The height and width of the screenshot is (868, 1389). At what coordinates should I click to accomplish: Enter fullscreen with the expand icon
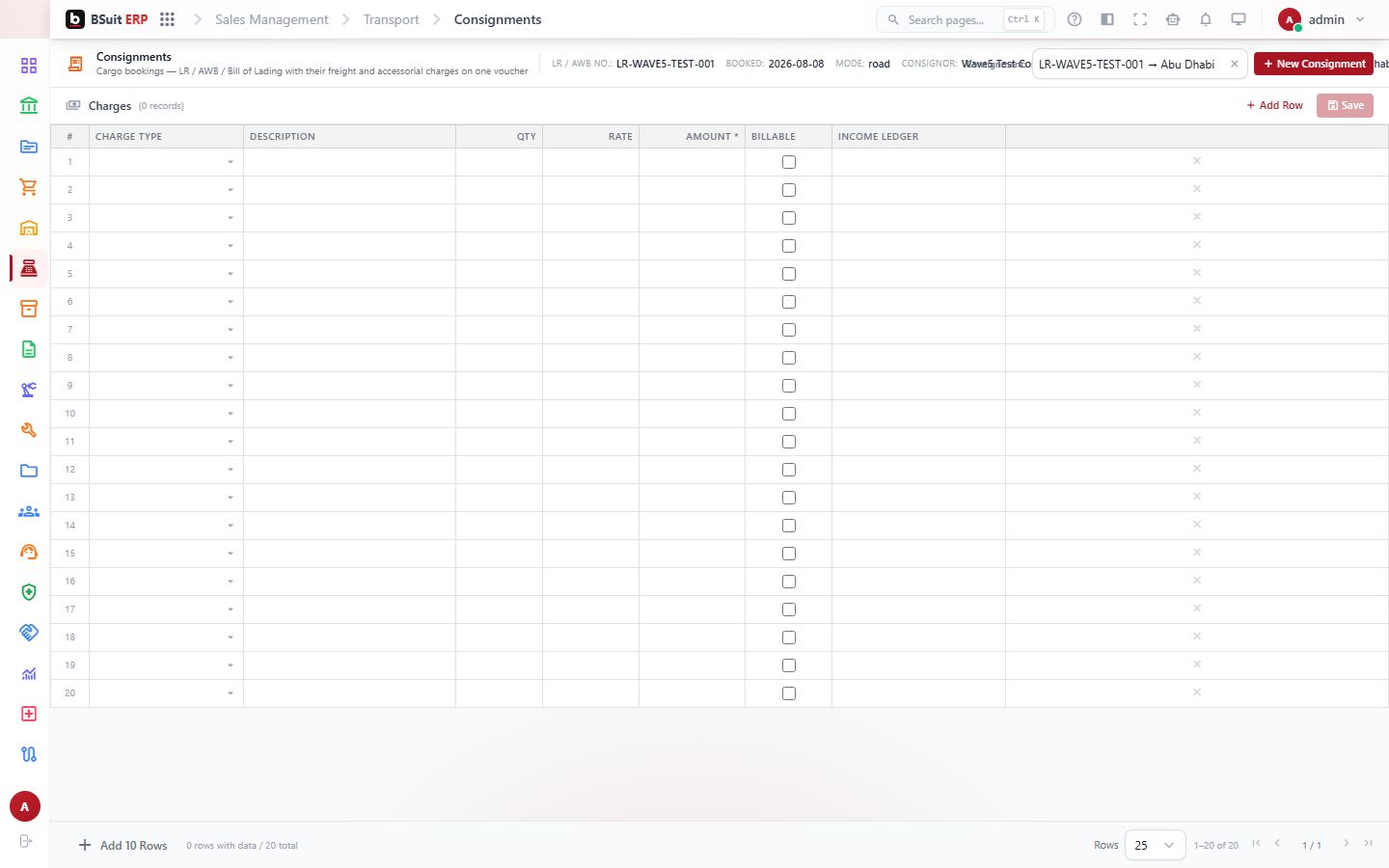click(x=1140, y=19)
